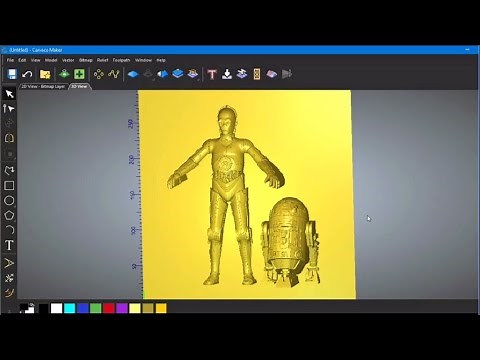Pick the pale yellow colour swatch
The image size is (480, 360).
pos(135,308)
